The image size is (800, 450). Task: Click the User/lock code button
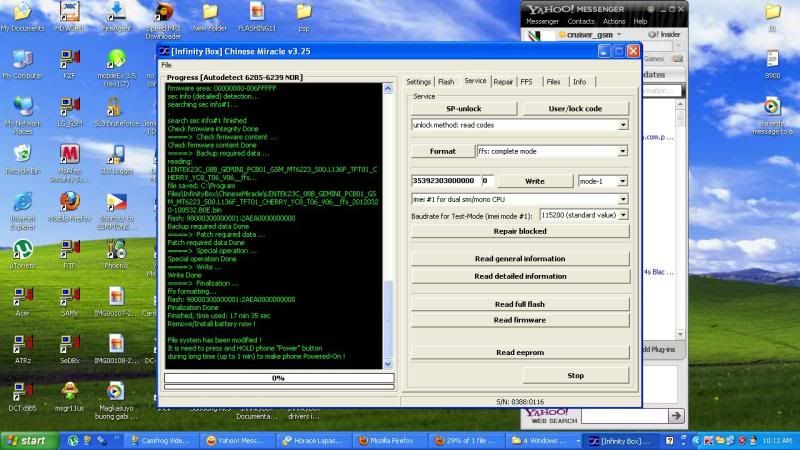(x=575, y=109)
